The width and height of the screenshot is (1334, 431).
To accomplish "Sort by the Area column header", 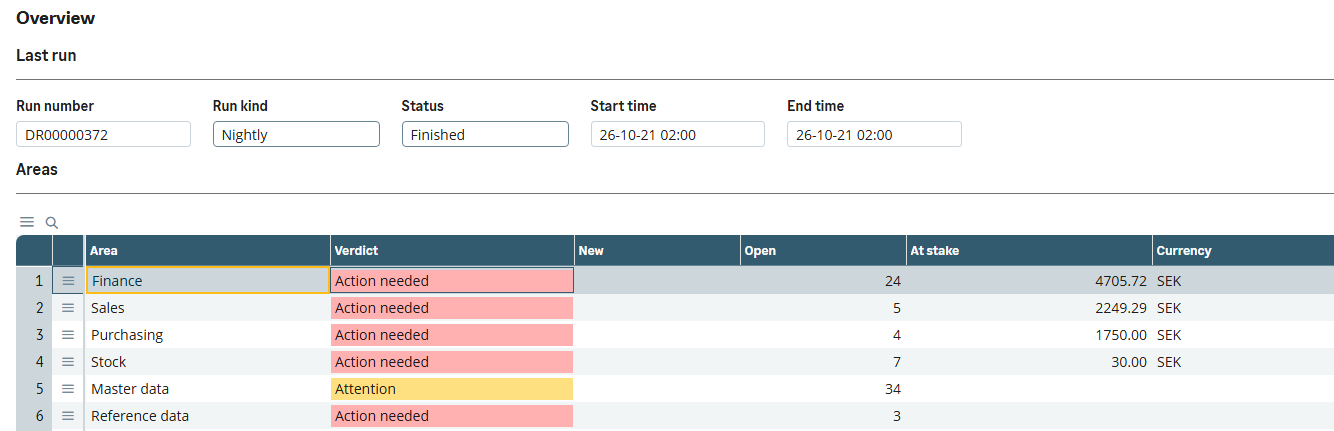I will point(208,251).
